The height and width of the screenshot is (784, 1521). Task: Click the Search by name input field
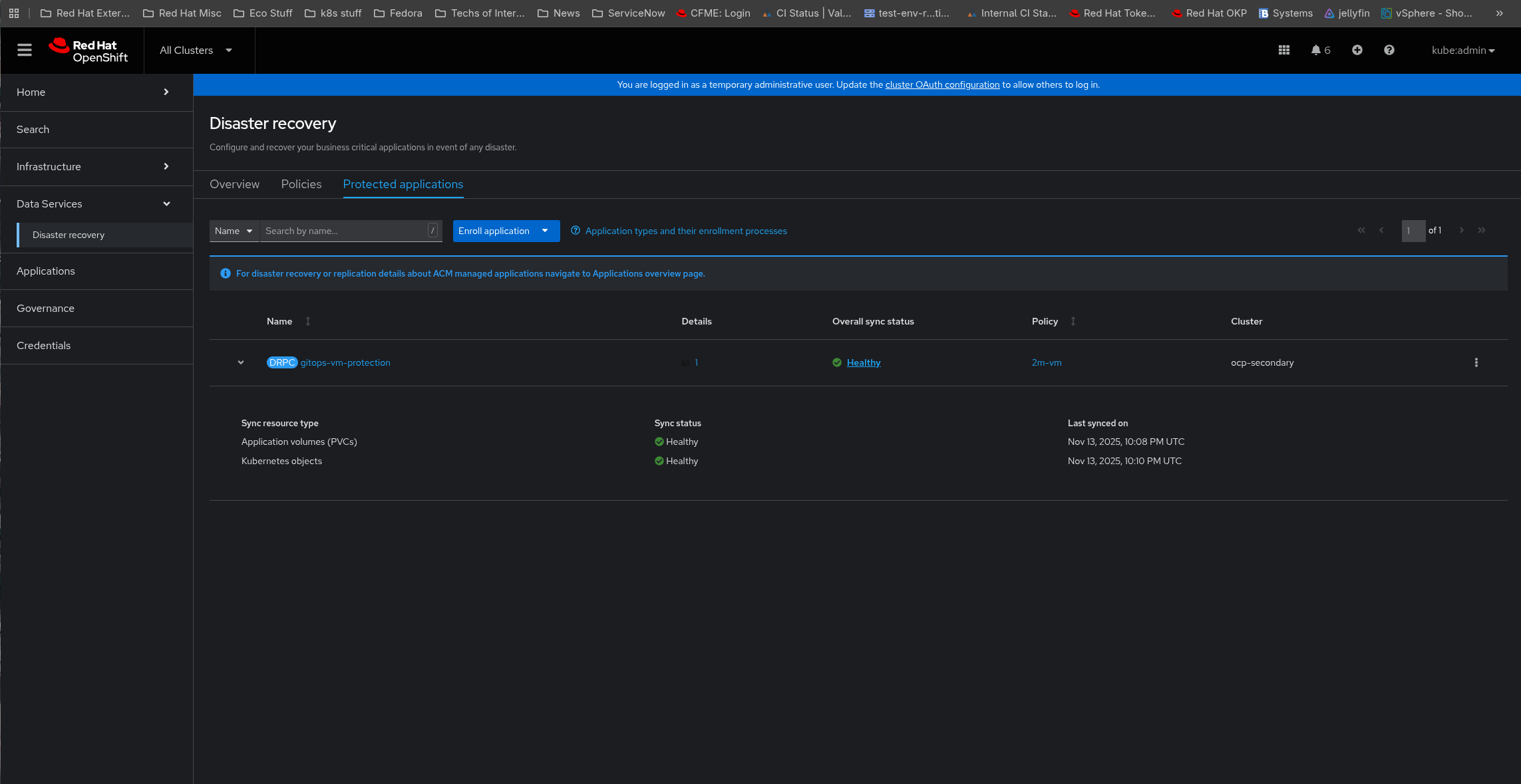point(344,231)
